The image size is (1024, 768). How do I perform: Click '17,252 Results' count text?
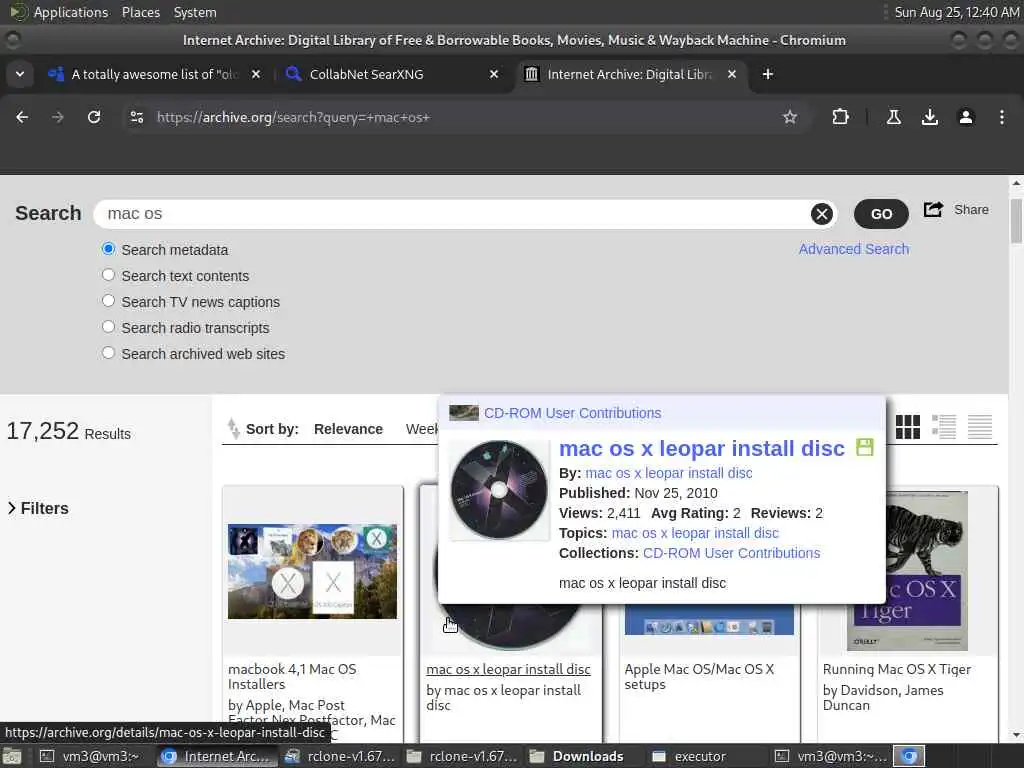coord(69,431)
